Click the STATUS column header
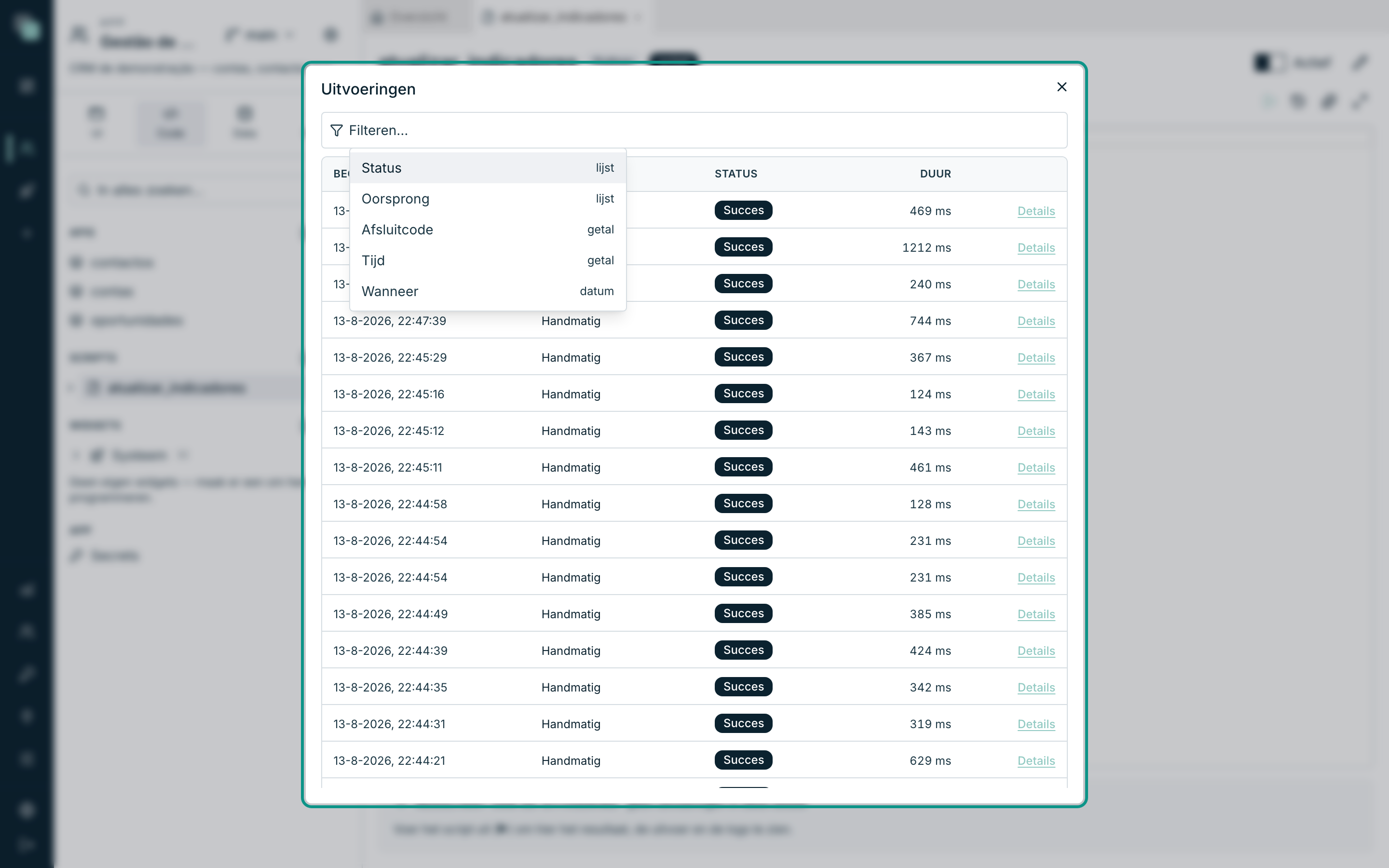The width and height of the screenshot is (1389, 868). click(736, 174)
